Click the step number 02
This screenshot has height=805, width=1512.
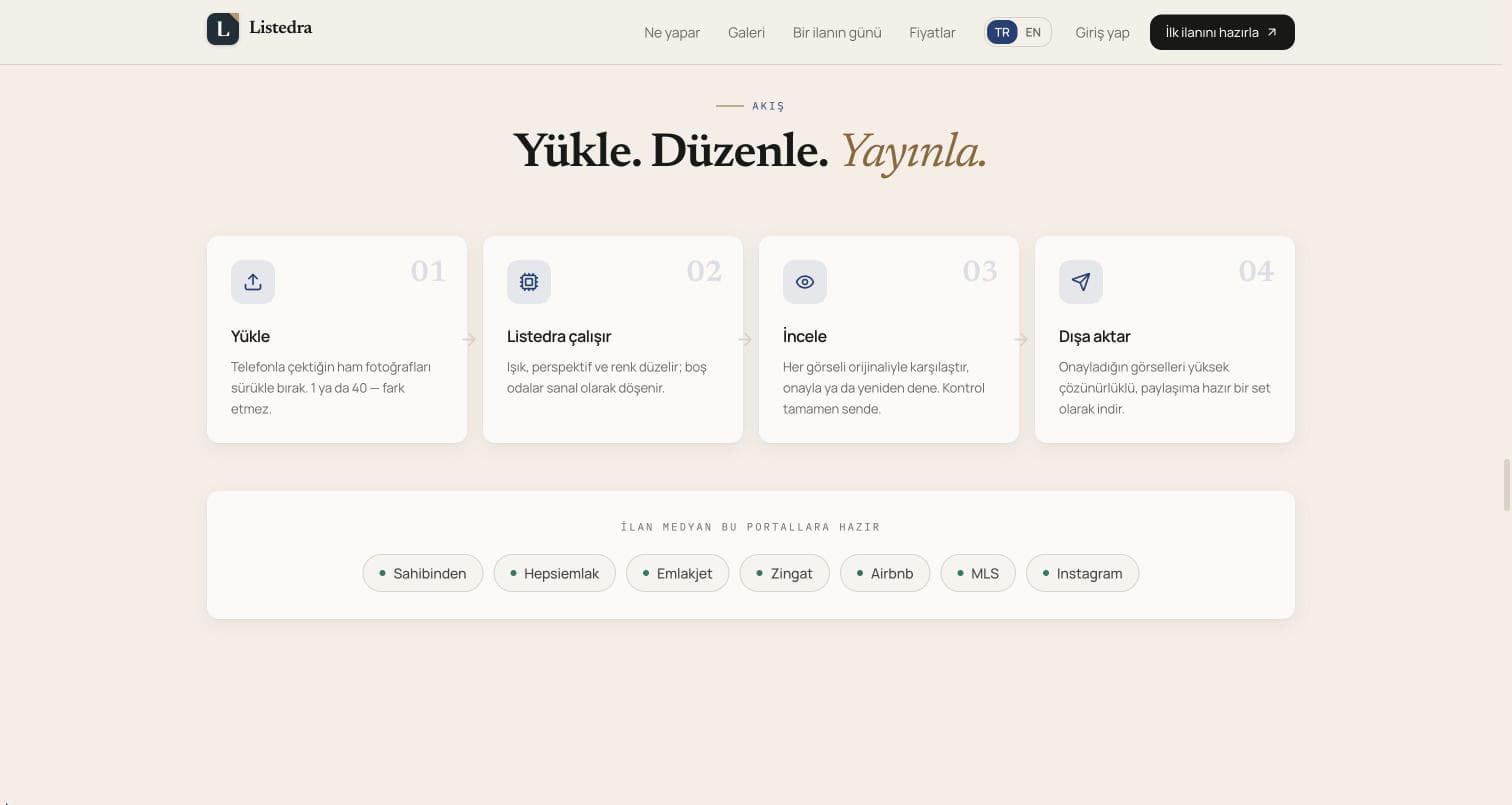(x=704, y=271)
